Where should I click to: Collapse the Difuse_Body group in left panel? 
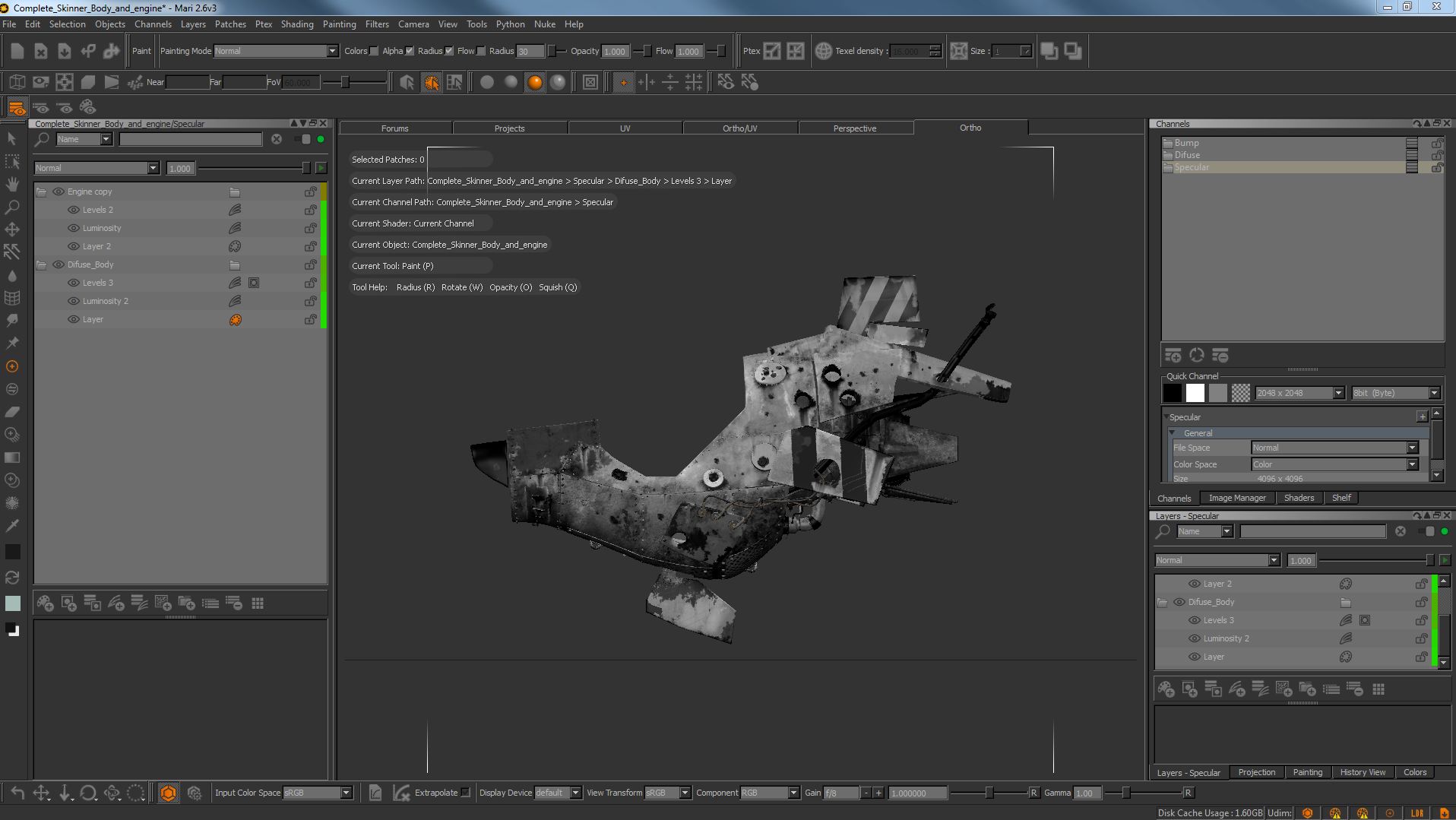(42, 264)
